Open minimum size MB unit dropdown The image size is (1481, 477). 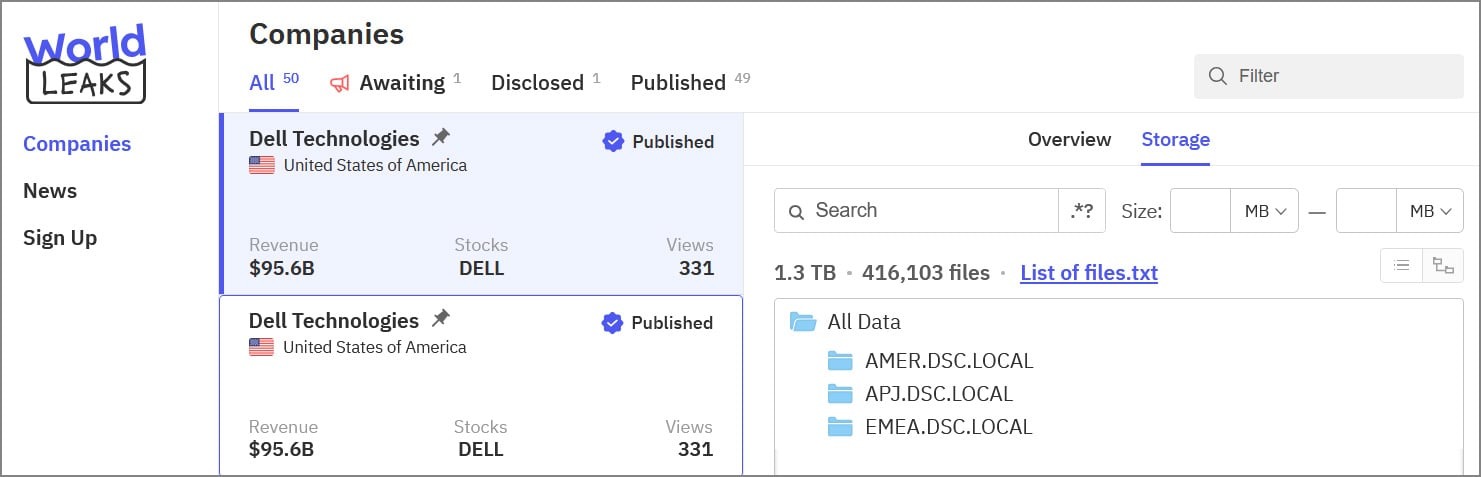1265,211
